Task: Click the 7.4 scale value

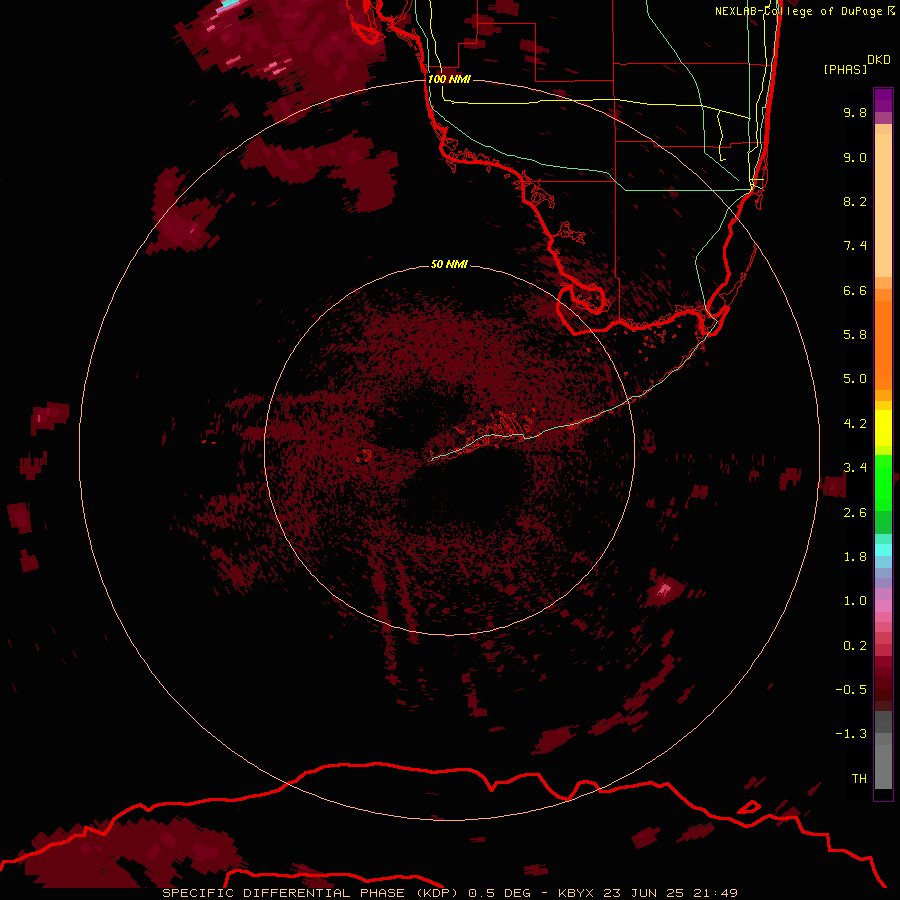Action: click(855, 246)
